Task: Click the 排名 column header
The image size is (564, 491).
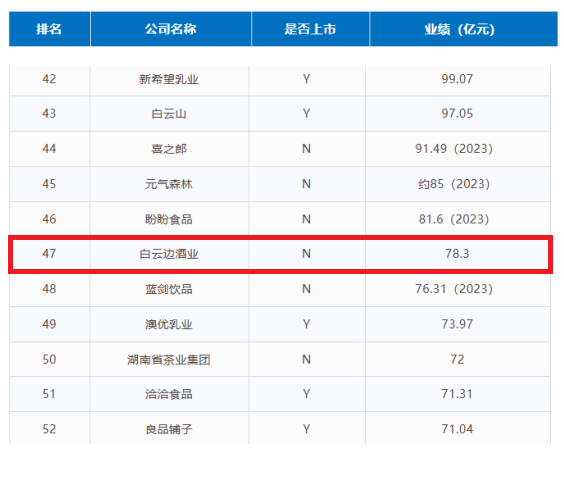Action: (x=49, y=29)
